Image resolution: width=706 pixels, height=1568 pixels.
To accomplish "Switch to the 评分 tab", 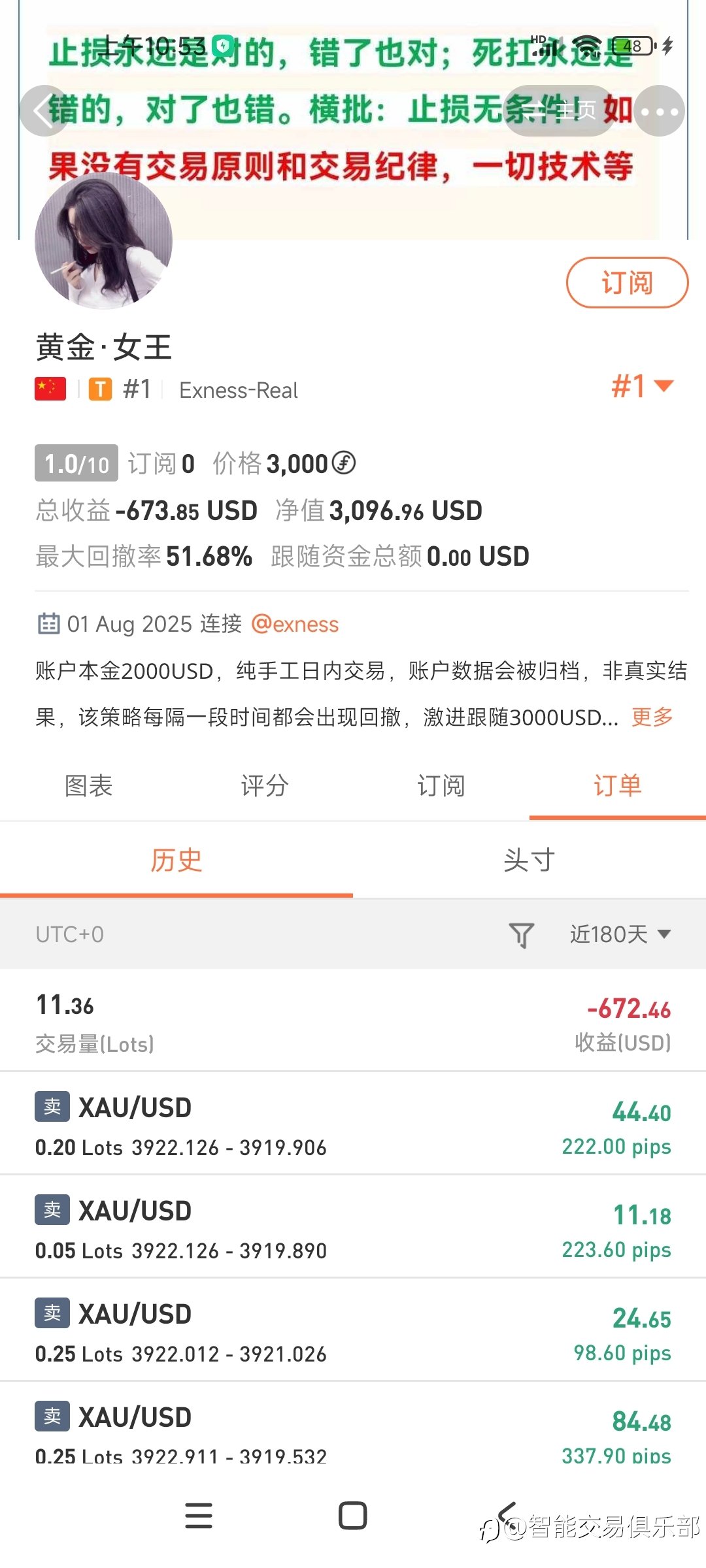I will [x=265, y=785].
